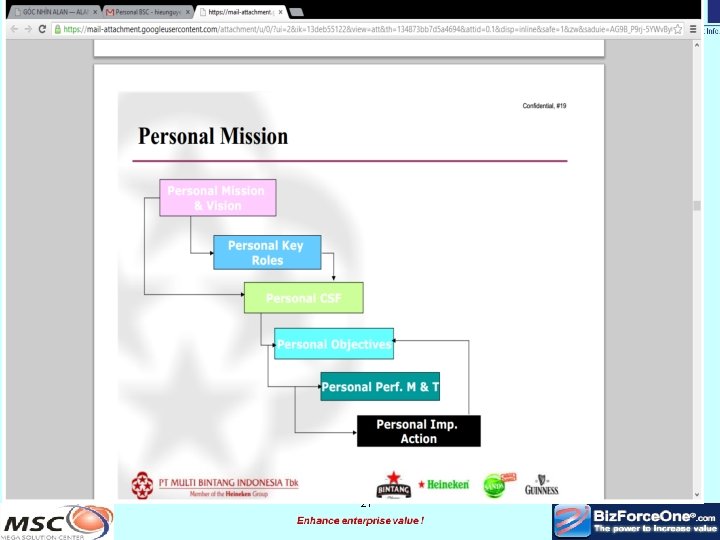The image size is (720, 540).
Task: Open a new tab with the new-tab button
Action: coord(297,12)
